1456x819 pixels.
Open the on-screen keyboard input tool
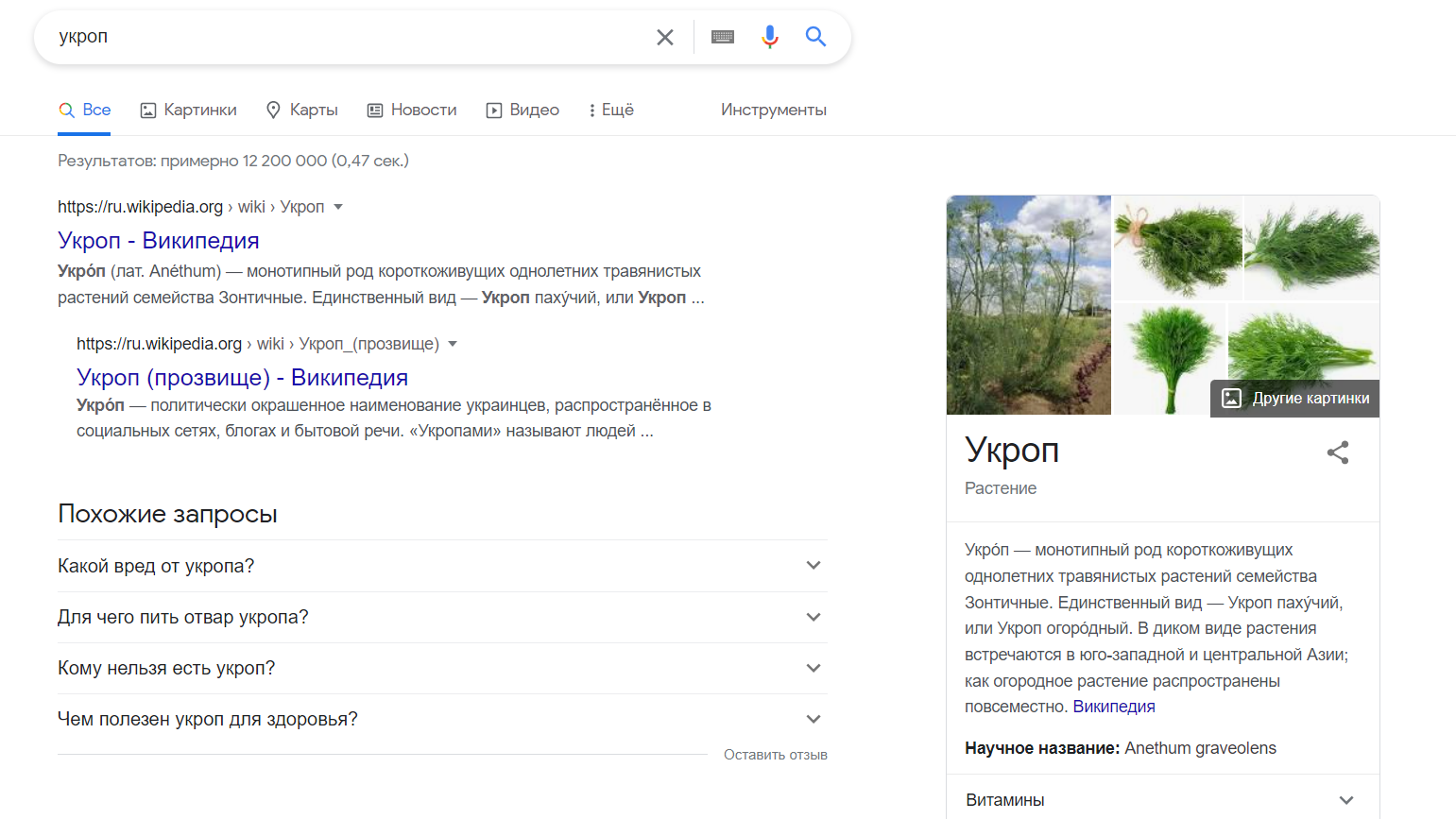coord(723,37)
